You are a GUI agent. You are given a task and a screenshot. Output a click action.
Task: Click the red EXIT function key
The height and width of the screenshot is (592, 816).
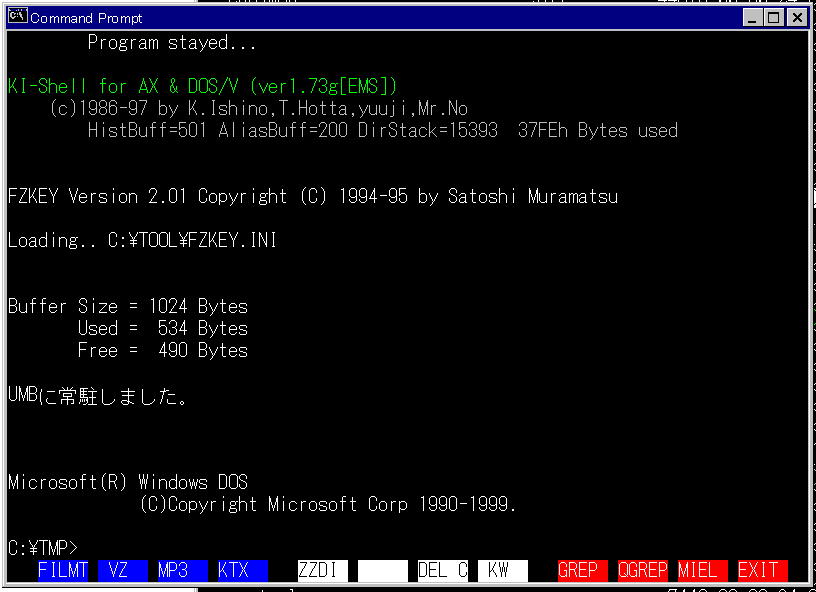click(762, 570)
